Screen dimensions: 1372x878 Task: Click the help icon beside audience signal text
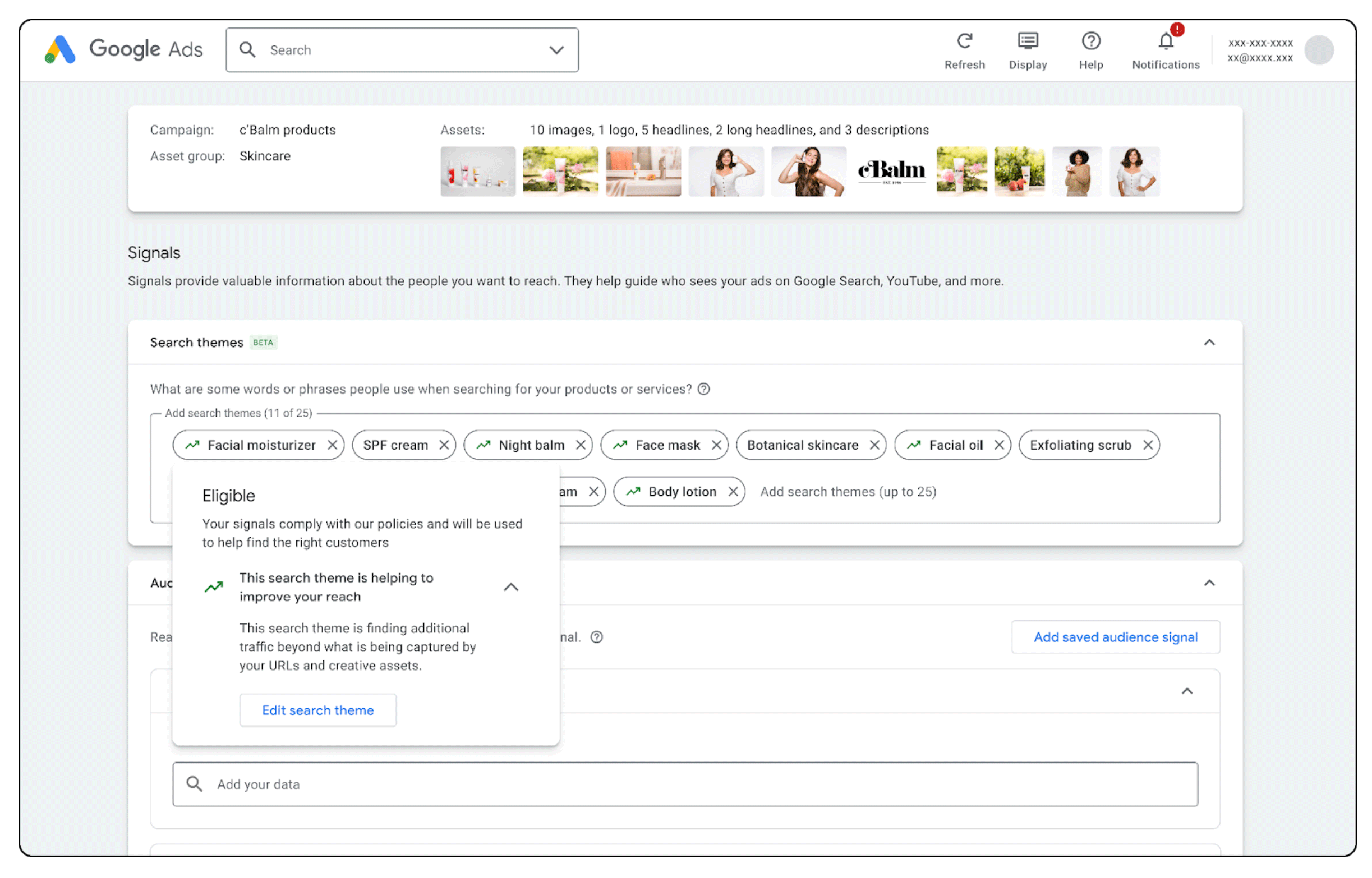596,637
